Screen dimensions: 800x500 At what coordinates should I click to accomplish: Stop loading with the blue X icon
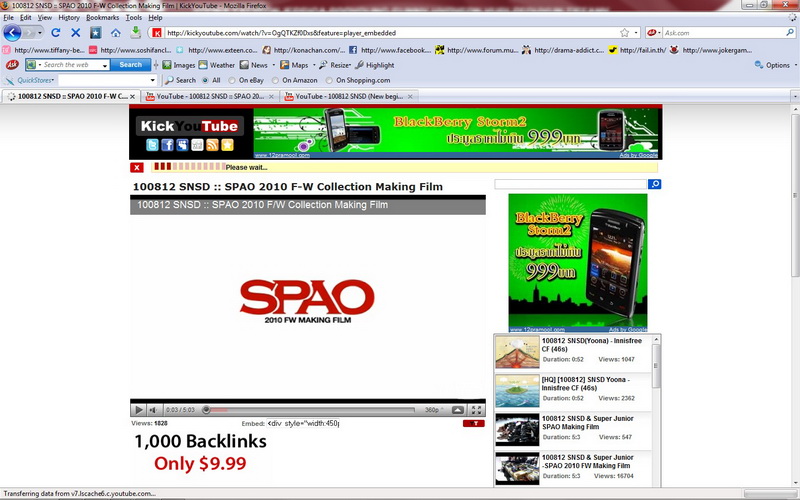pyautogui.click(x=76, y=33)
